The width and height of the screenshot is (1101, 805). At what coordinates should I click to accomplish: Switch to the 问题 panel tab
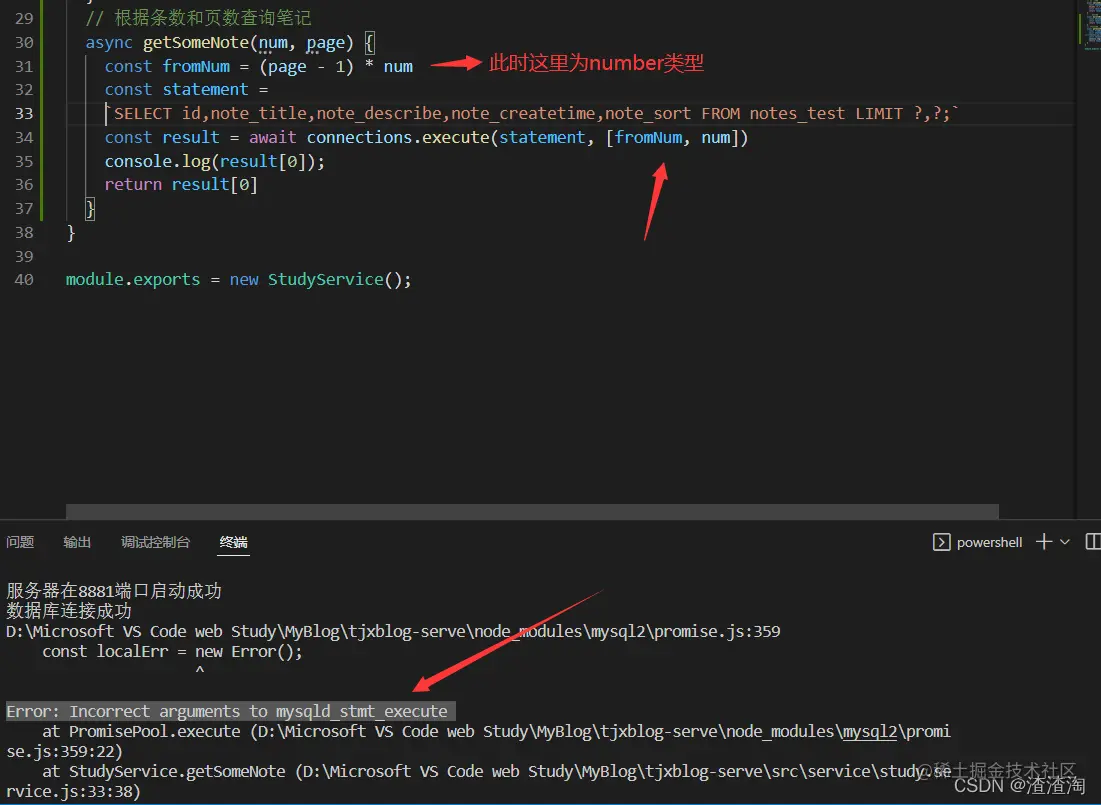point(20,542)
